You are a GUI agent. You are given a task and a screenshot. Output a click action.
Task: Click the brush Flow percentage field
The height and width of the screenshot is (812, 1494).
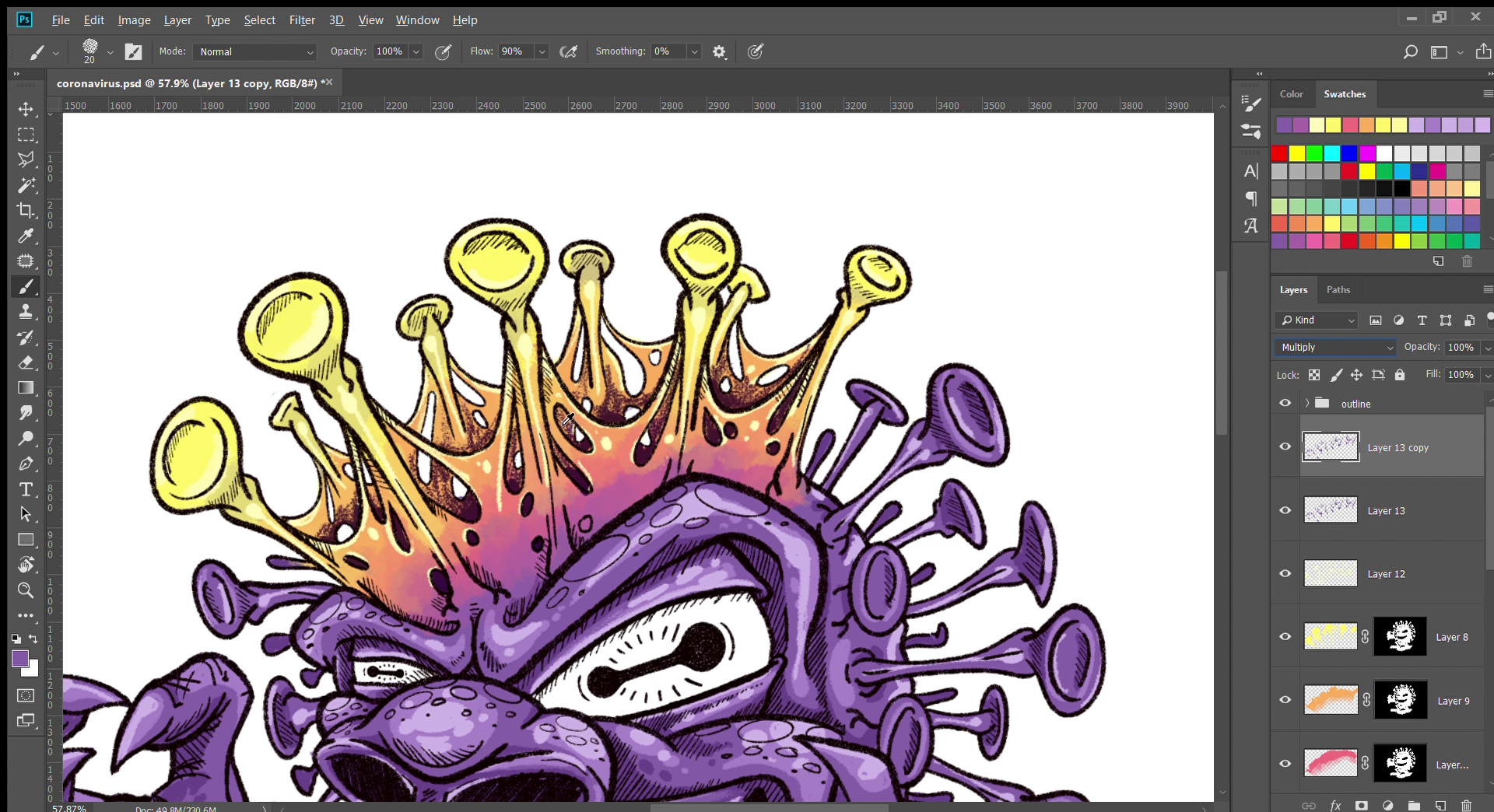point(515,51)
